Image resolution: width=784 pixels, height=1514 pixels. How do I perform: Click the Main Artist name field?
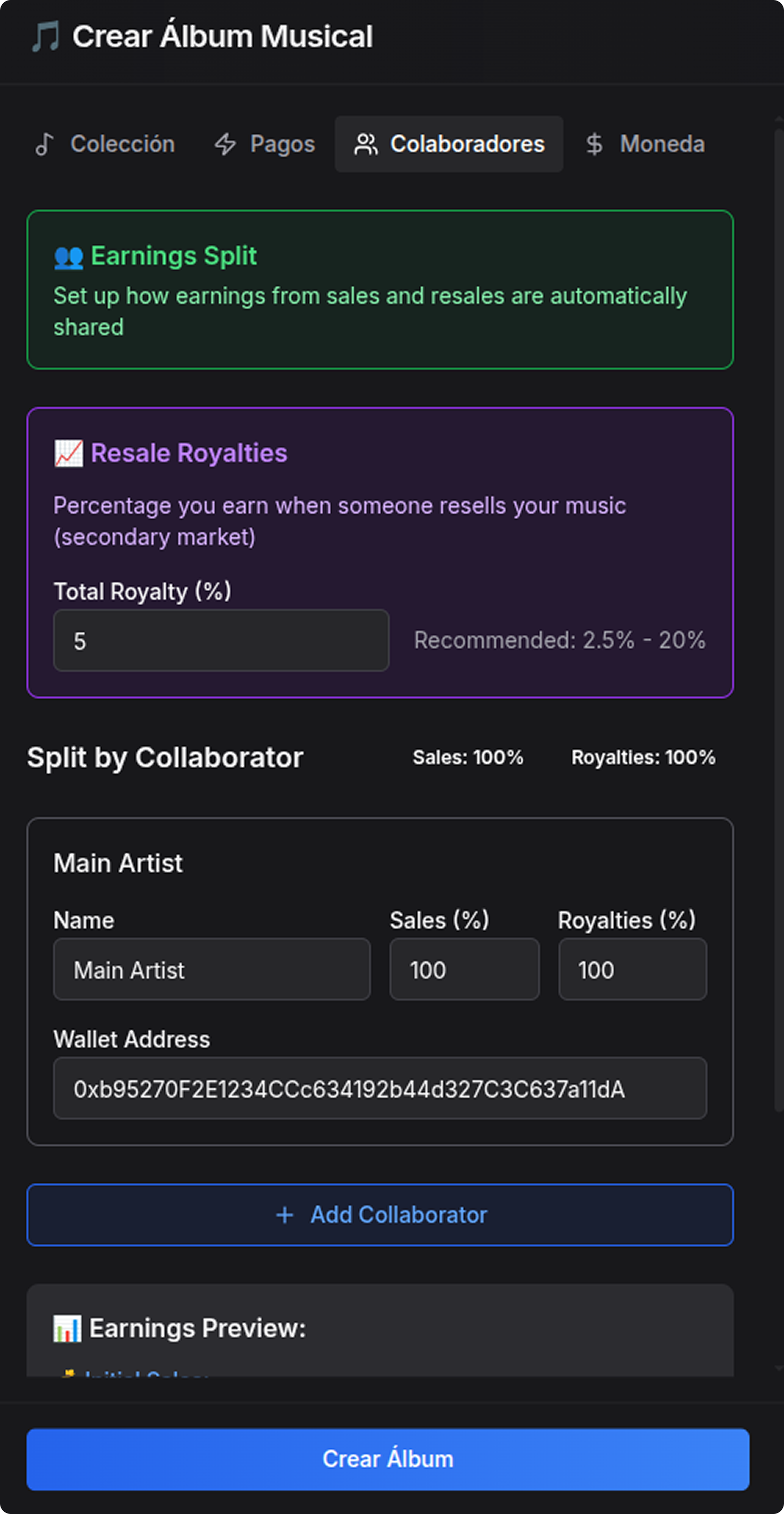coord(211,970)
